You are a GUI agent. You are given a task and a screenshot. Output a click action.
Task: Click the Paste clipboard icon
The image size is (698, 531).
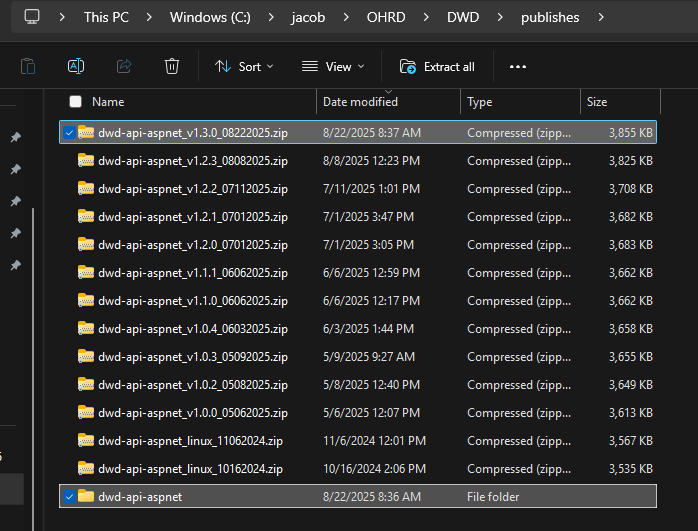click(x=28, y=67)
